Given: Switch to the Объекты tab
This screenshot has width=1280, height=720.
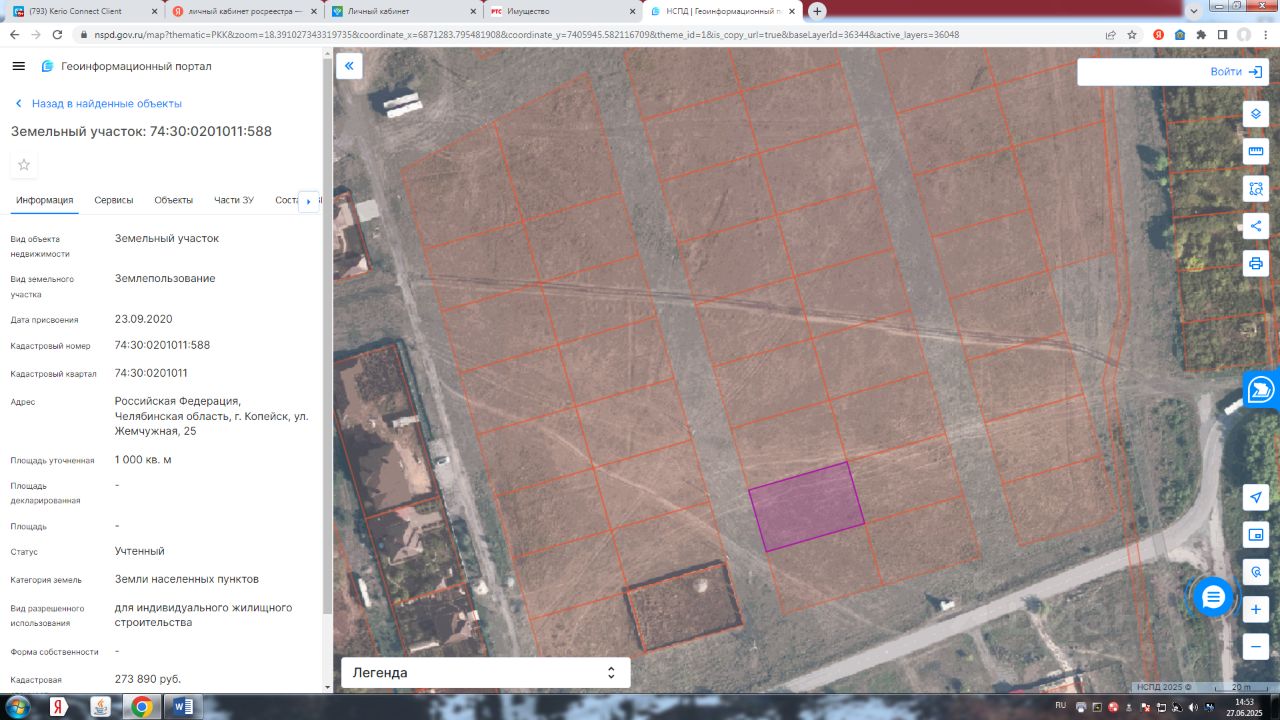Looking at the screenshot, I should pos(173,200).
